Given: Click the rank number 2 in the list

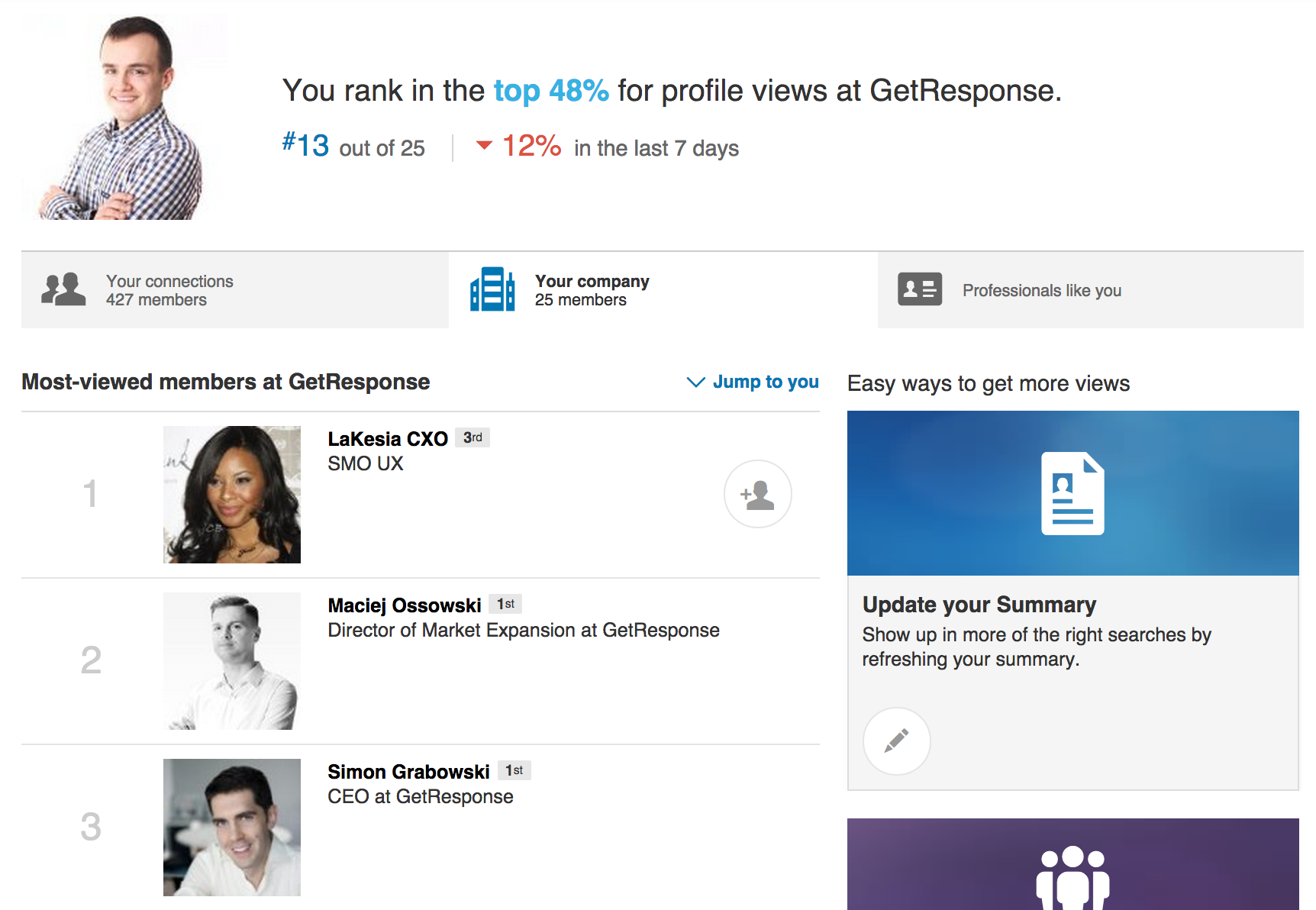Looking at the screenshot, I should click(91, 660).
